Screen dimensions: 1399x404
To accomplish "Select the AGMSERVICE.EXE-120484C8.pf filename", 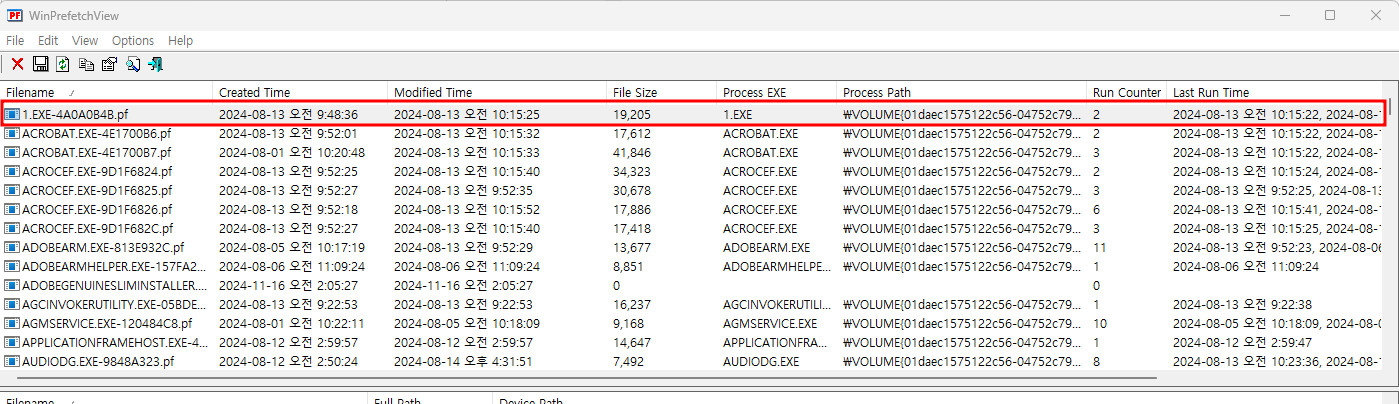I will pyautogui.click(x=107, y=323).
